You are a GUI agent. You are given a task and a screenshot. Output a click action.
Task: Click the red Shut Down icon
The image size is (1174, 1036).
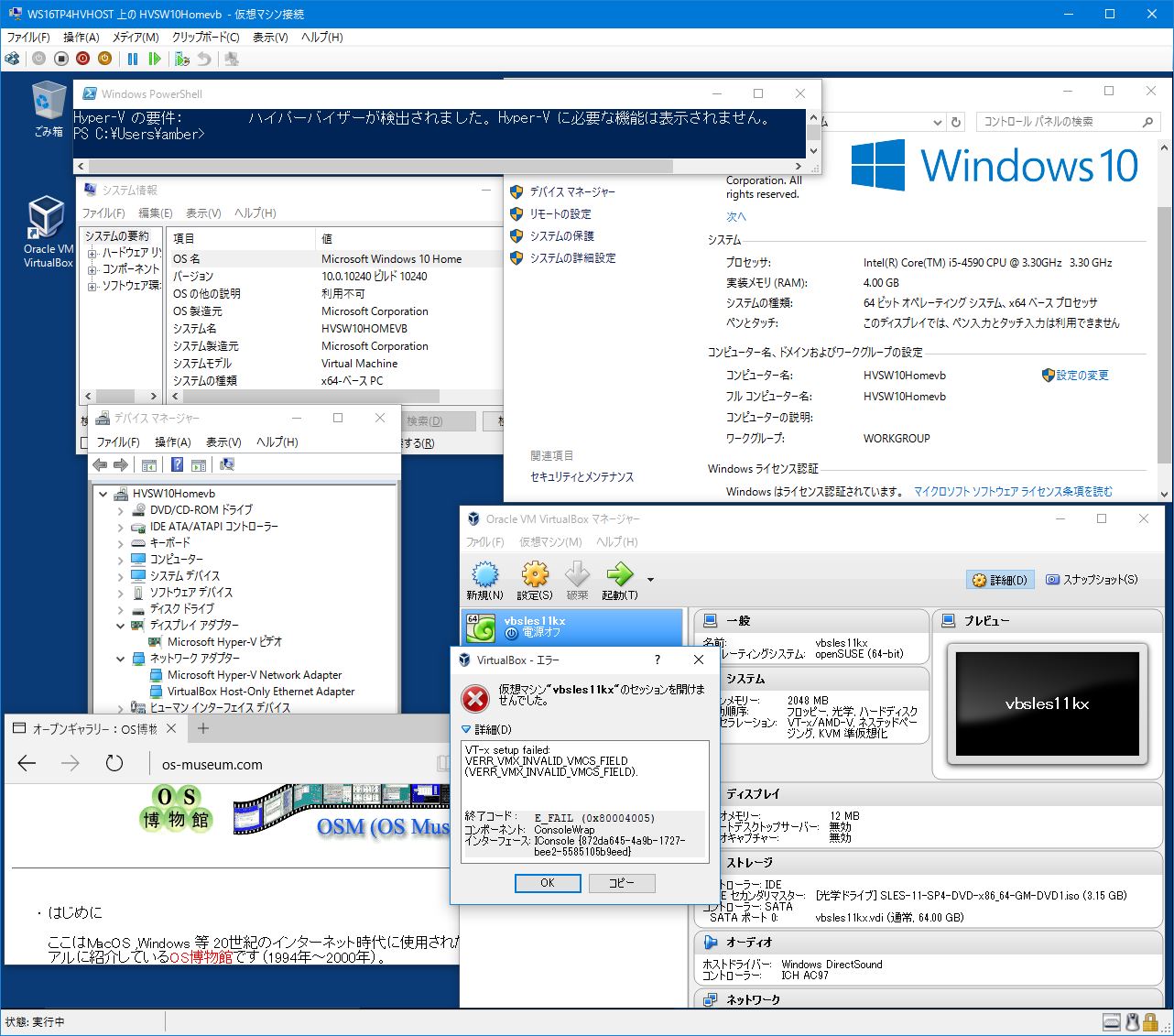point(83,59)
